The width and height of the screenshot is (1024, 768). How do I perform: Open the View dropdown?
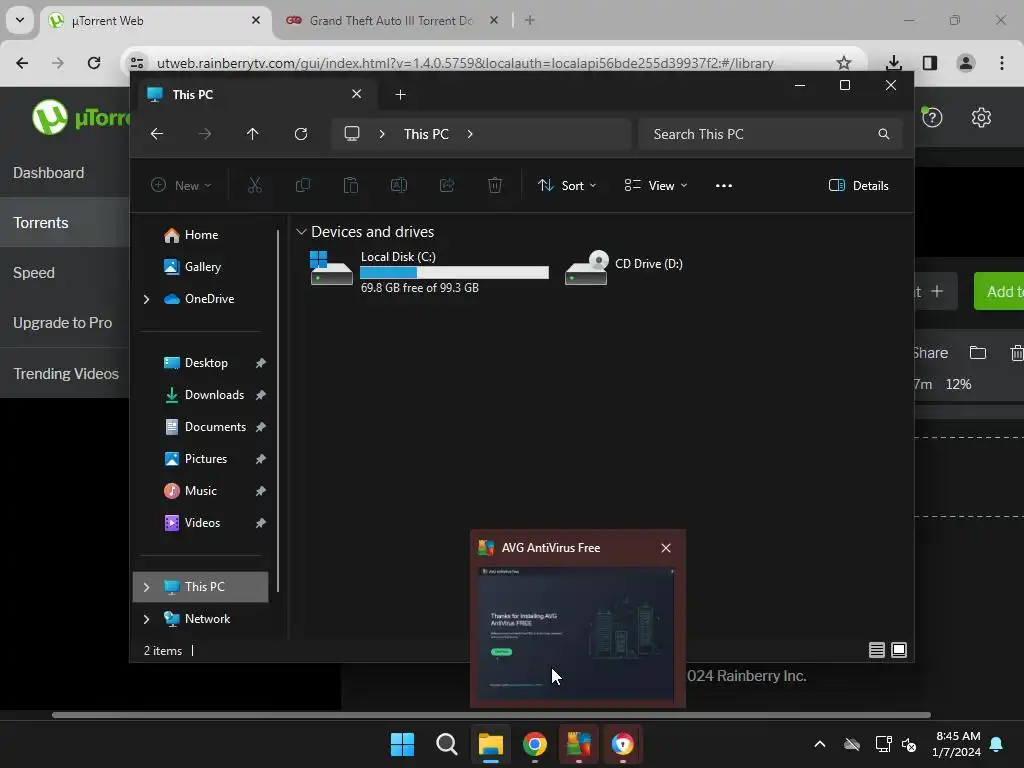coord(656,185)
